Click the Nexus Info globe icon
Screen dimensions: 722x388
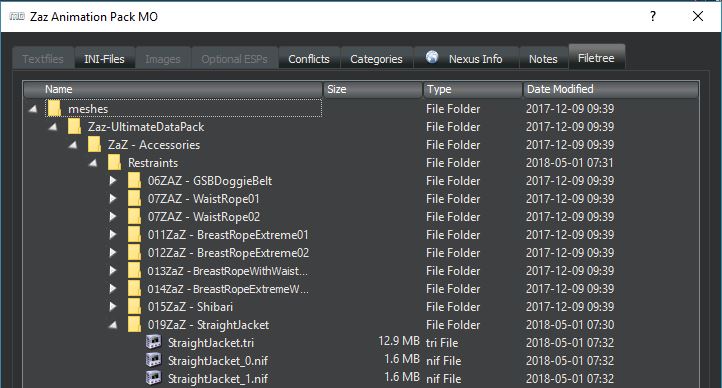(432, 57)
